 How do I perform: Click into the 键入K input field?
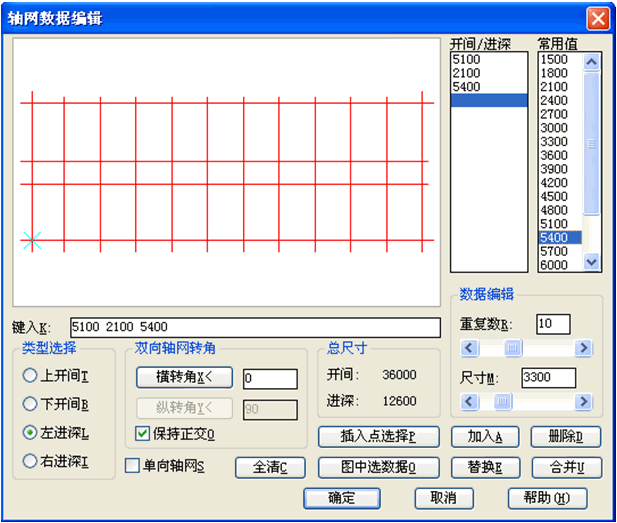[x=255, y=327]
